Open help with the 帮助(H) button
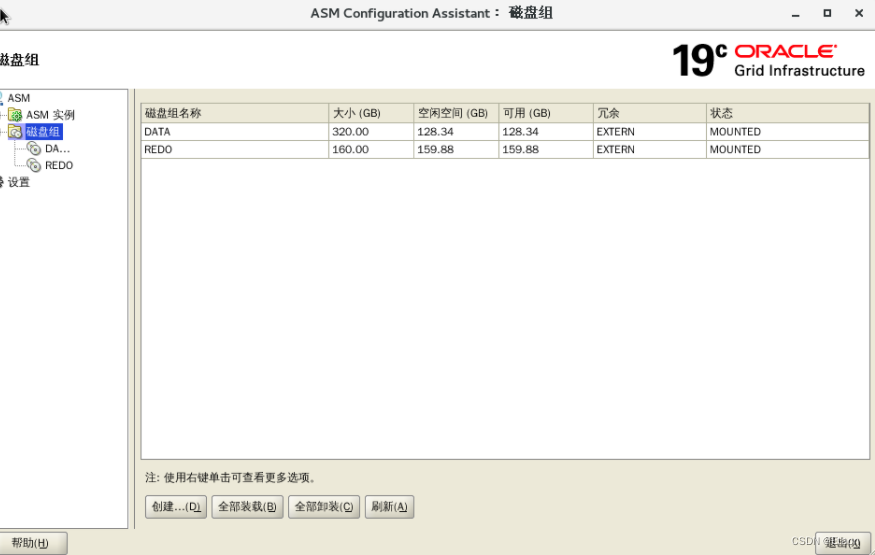Image resolution: width=875 pixels, height=555 pixels. [32, 543]
